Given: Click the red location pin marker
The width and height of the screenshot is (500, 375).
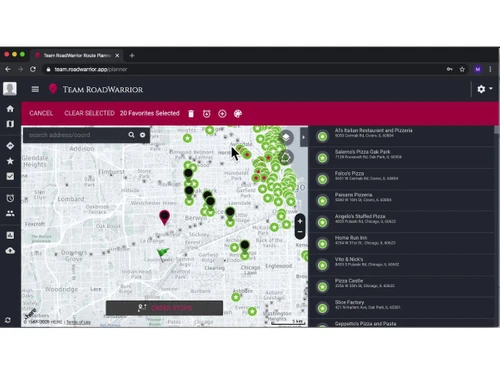Looking at the screenshot, I should (164, 217).
